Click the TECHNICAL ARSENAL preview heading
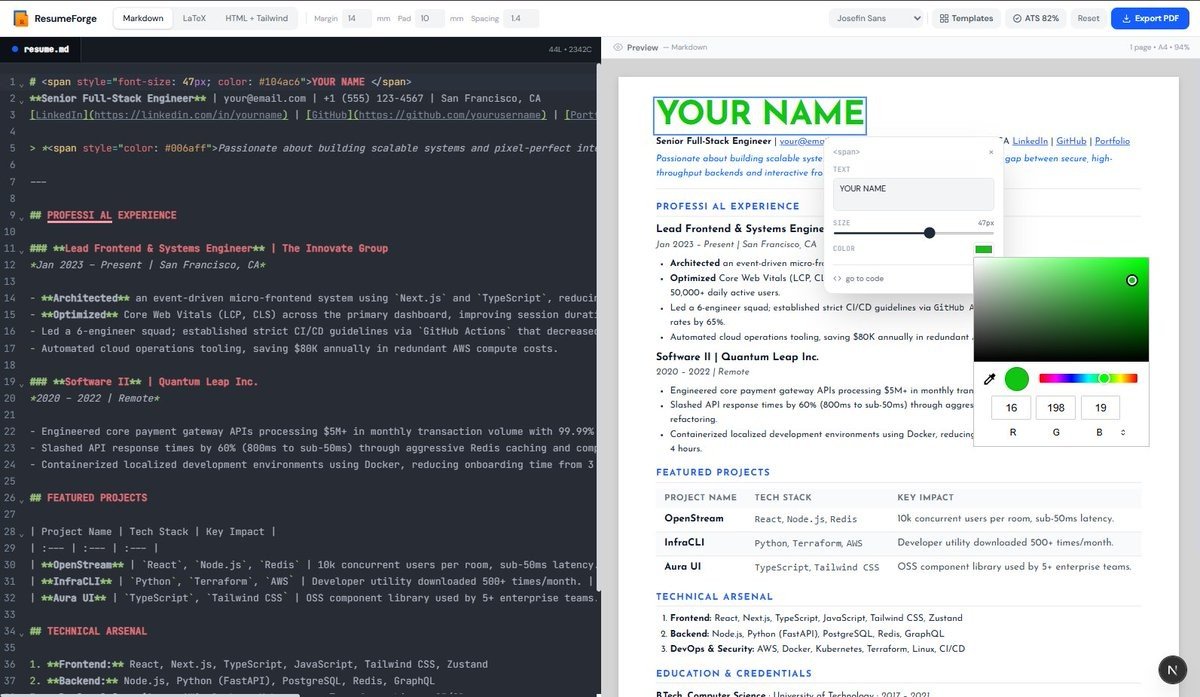 [x=715, y=597]
